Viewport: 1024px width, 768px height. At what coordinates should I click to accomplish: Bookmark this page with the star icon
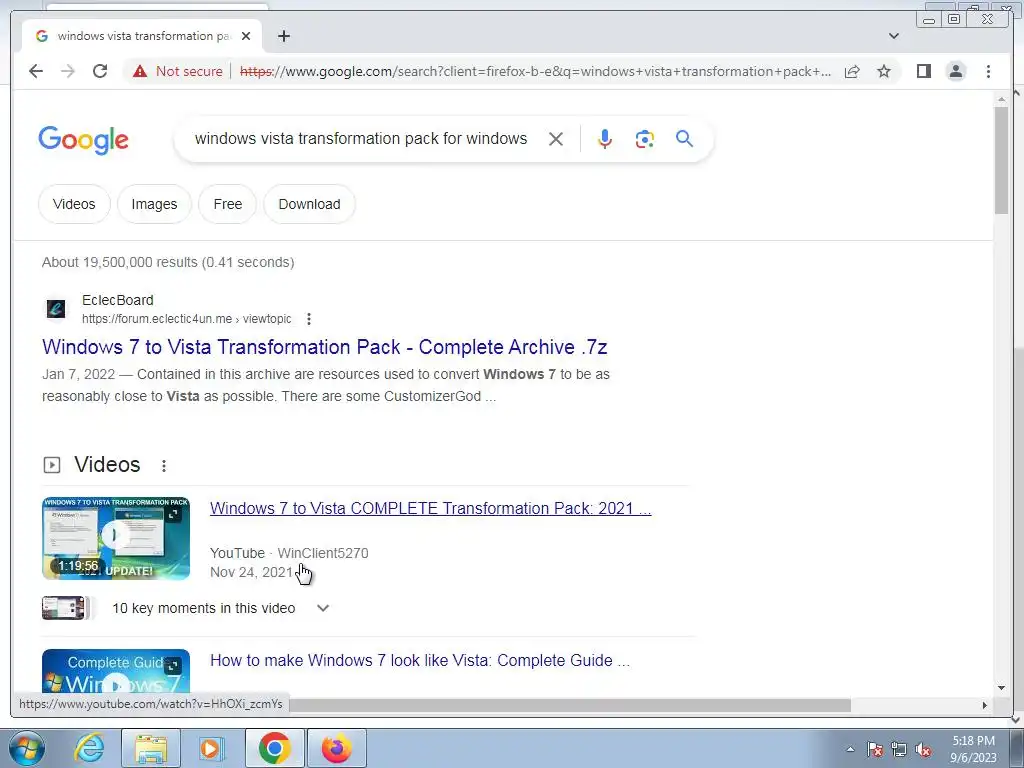pos(884,71)
